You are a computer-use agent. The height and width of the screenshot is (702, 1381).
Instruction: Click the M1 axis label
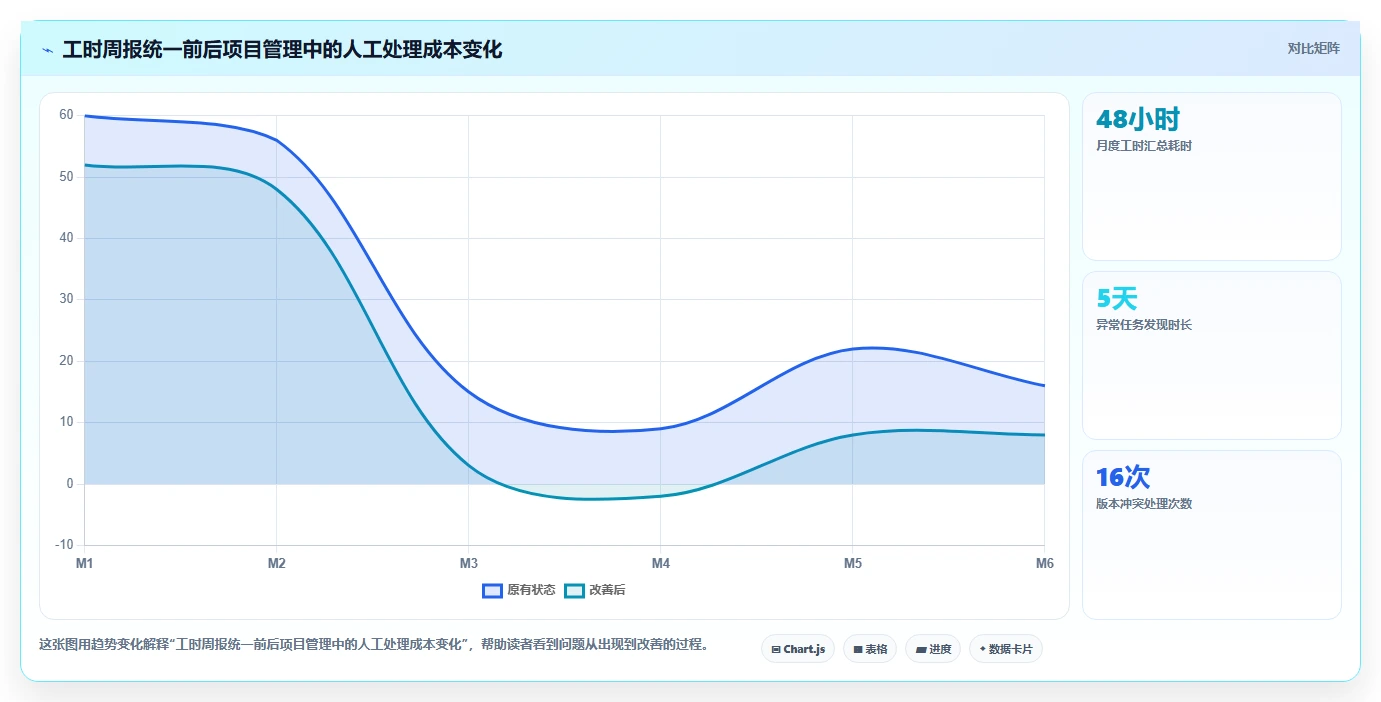pos(85,564)
